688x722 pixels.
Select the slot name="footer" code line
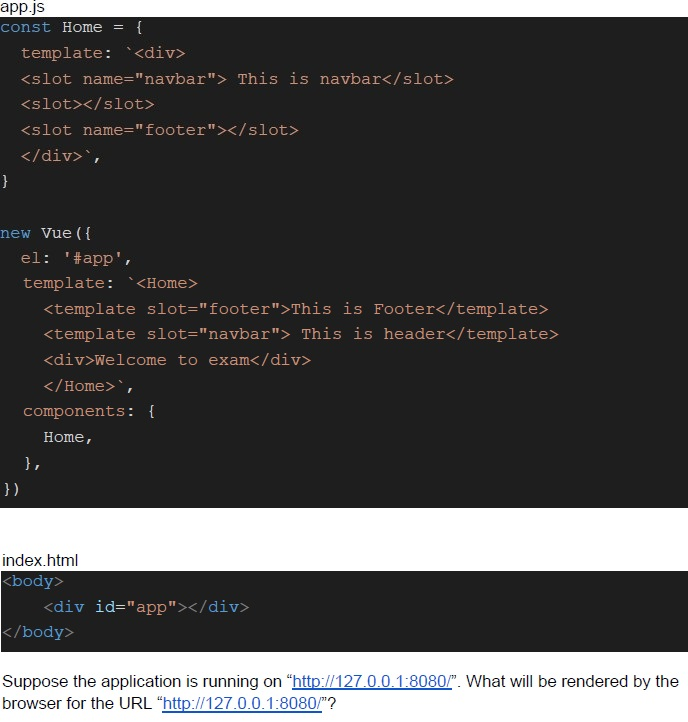pos(160,130)
